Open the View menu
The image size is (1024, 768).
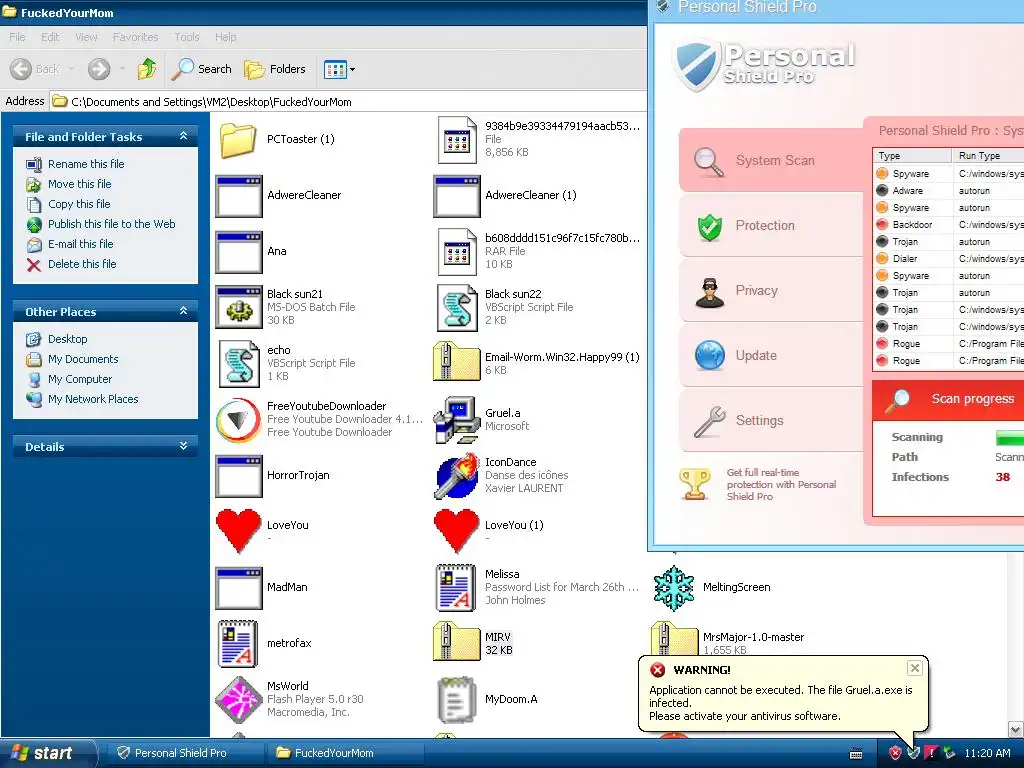coord(86,37)
